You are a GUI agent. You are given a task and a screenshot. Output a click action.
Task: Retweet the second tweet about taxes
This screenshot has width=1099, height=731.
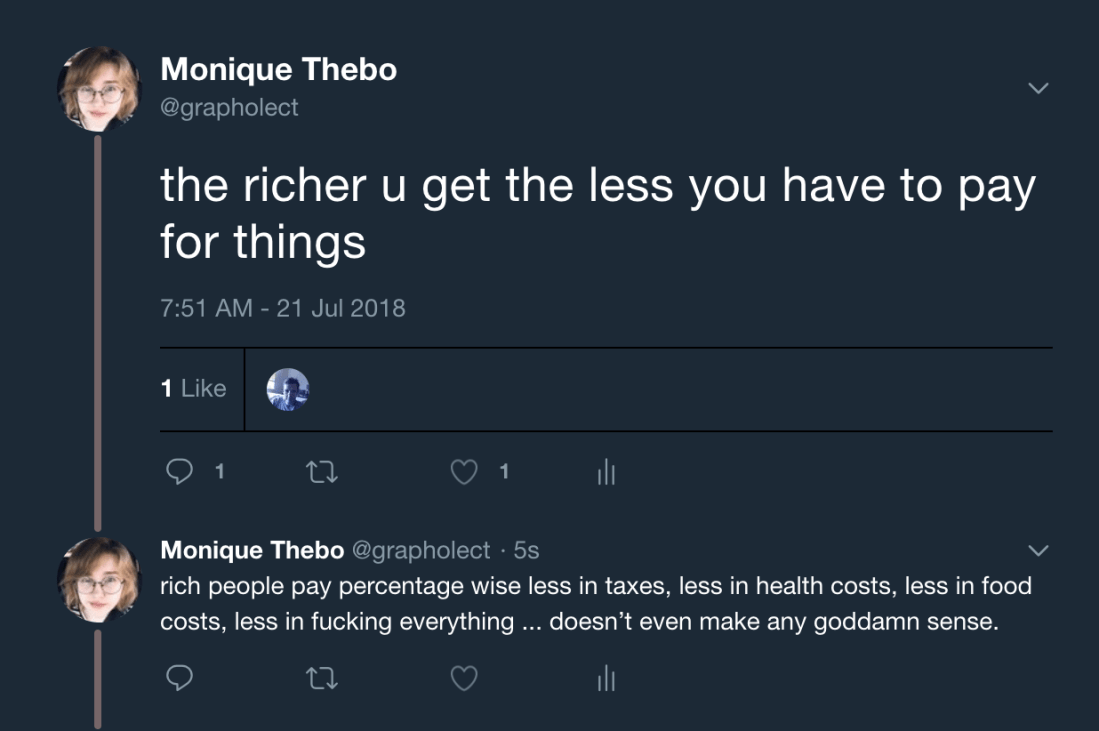(x=322, y=679)
